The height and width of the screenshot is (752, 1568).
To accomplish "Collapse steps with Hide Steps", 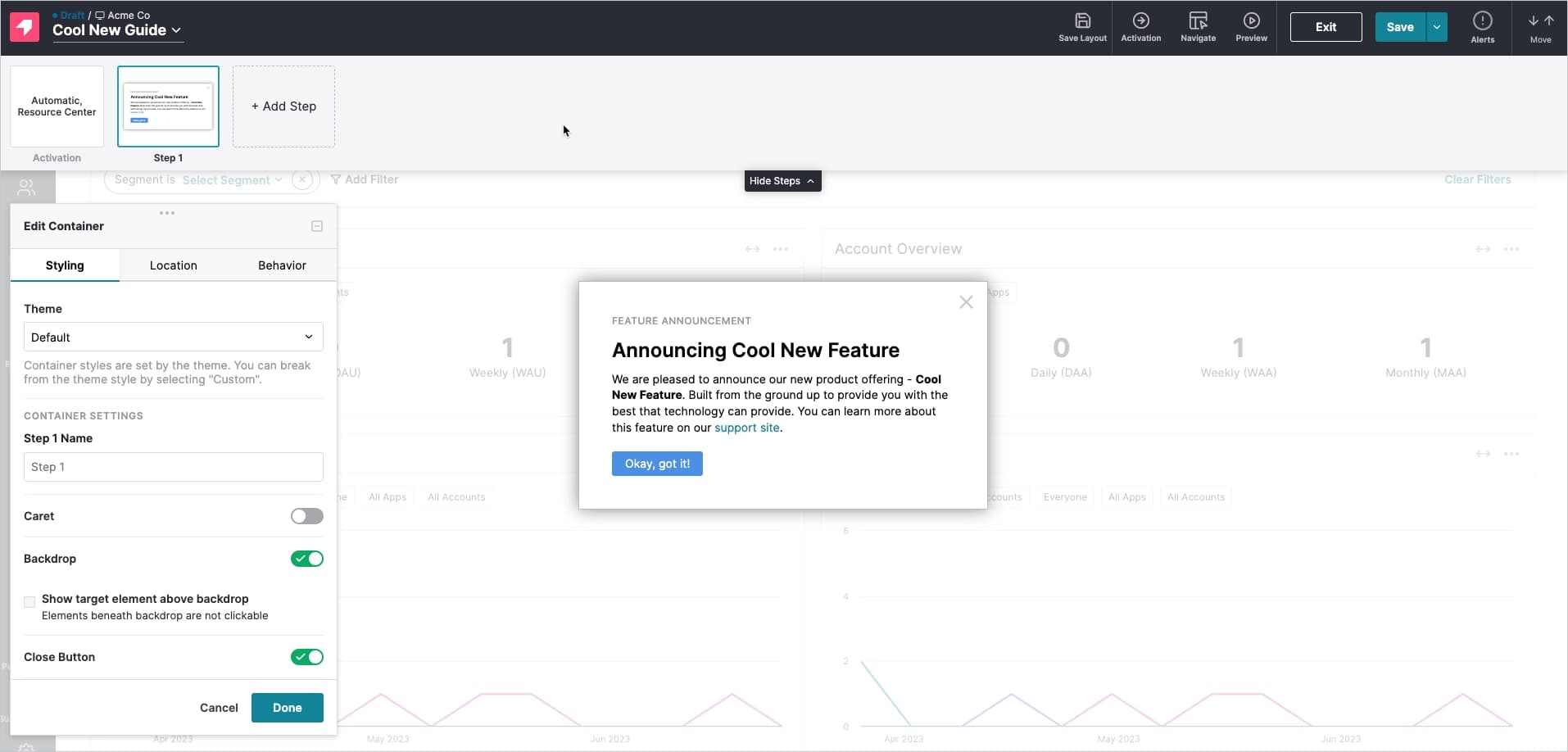I will (x=782, y=181).
